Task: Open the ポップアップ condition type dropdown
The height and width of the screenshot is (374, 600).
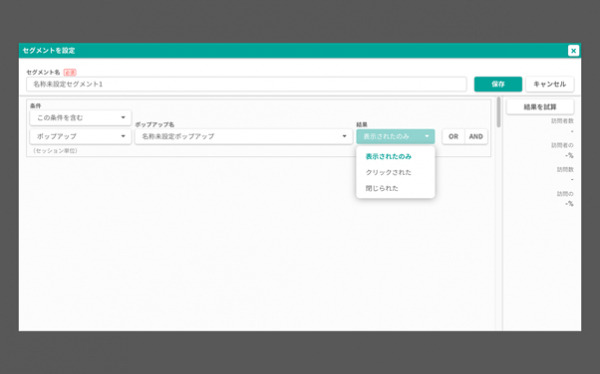Action: point(80,136)
